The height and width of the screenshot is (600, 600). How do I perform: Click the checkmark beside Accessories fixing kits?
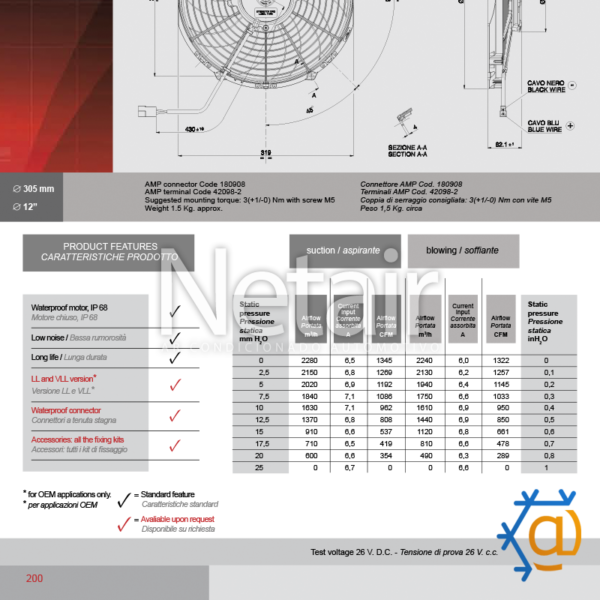click(x=175, y=445)
